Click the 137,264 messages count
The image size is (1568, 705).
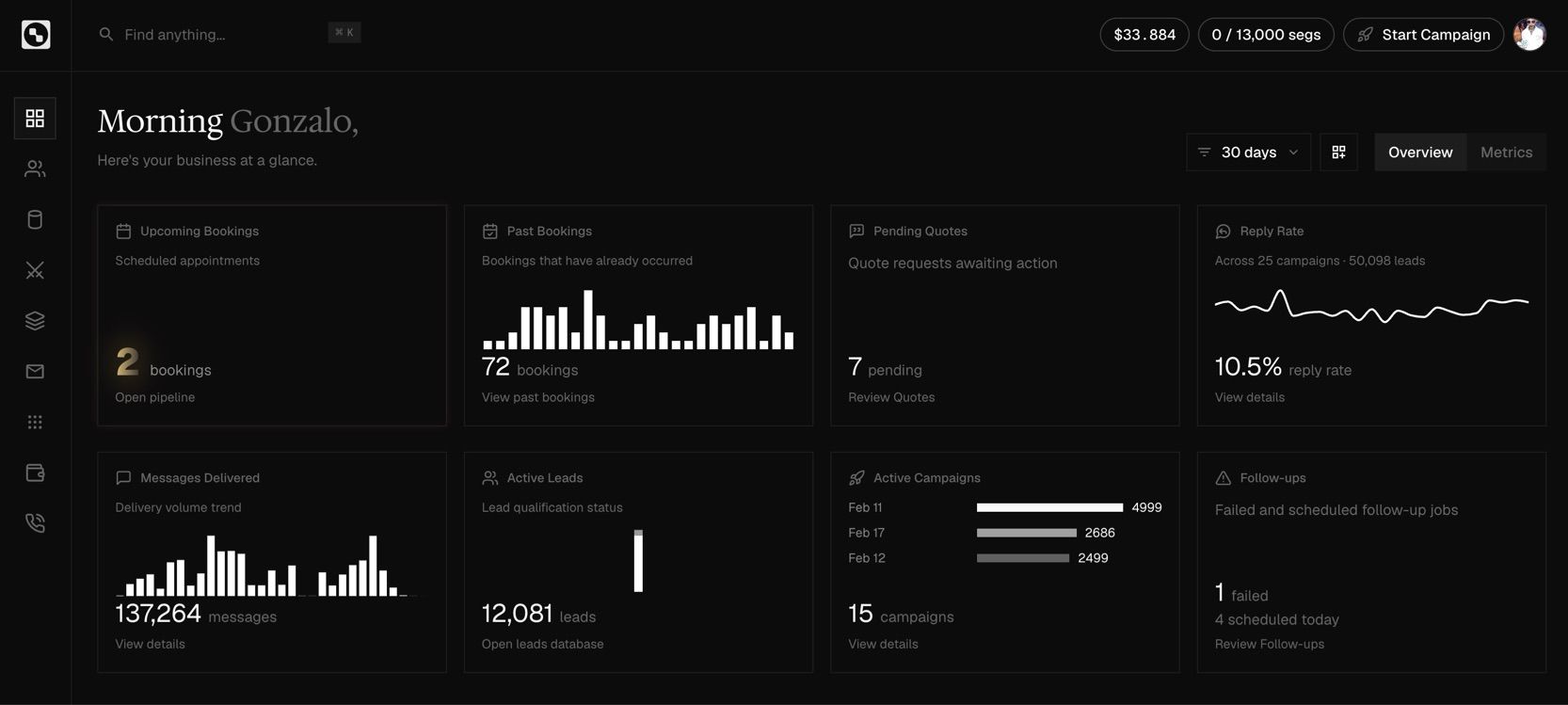click(x=196, y=615)
